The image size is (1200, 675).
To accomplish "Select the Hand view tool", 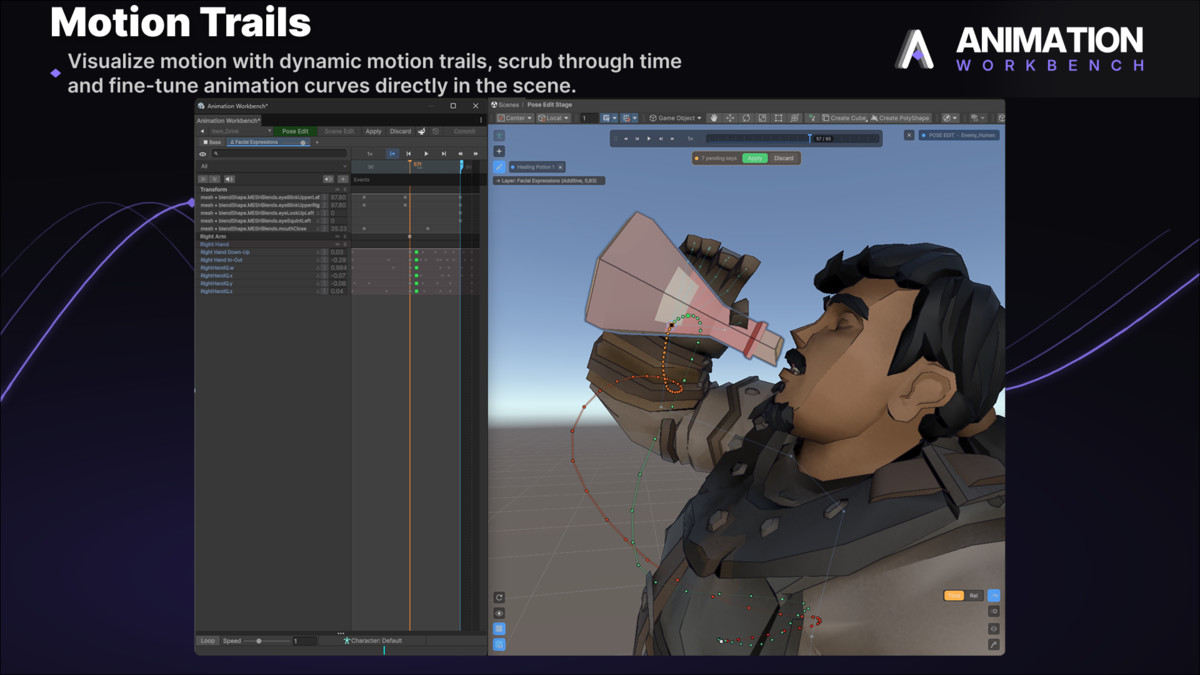I will pyautogui.click(x=713, y=118).
